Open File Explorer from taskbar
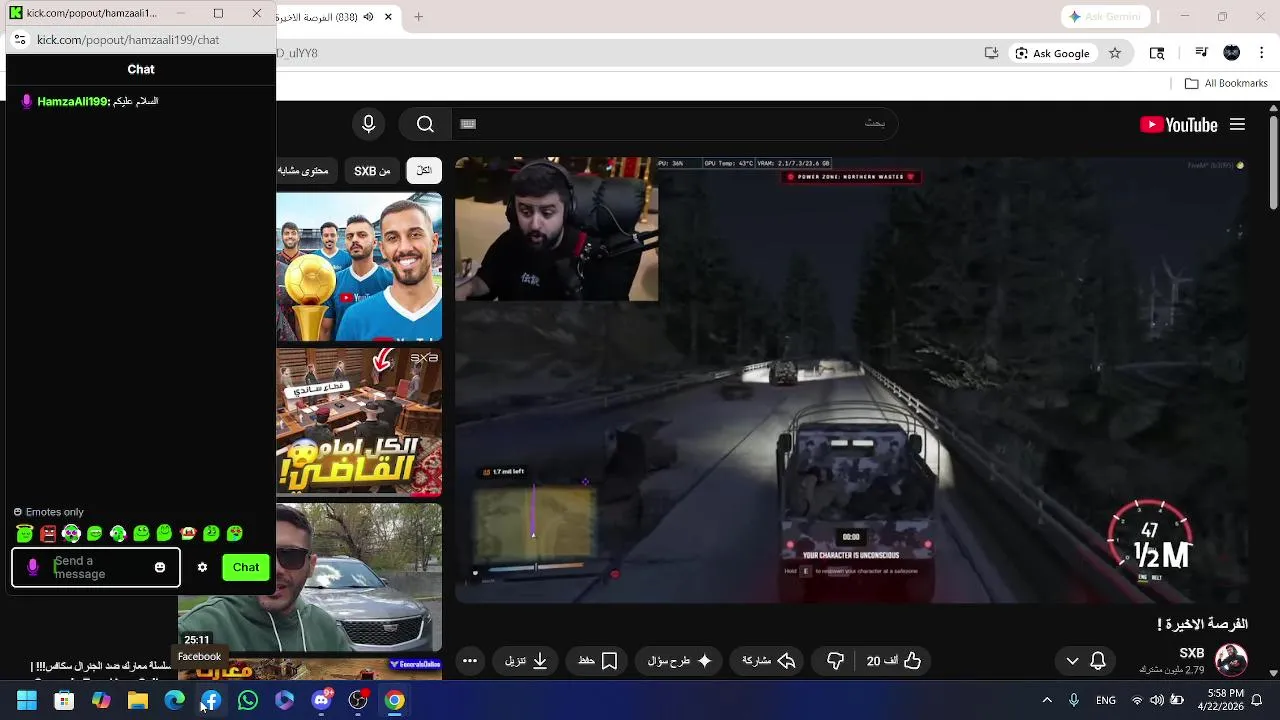The height and width of the screenshot is (720, 1280). (138, 700)
